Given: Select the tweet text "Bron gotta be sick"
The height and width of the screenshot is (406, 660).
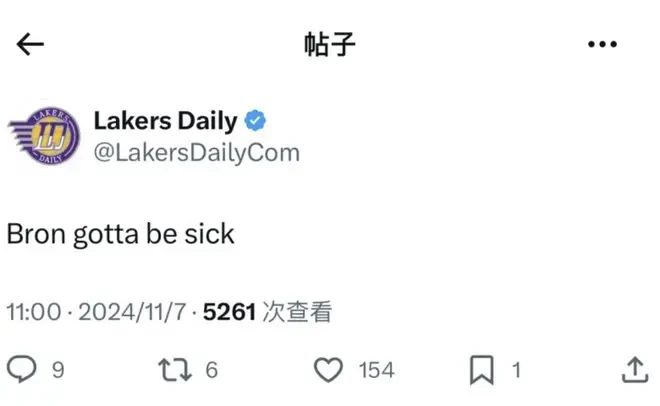Looking at the screenshot, I should point(120,234).
